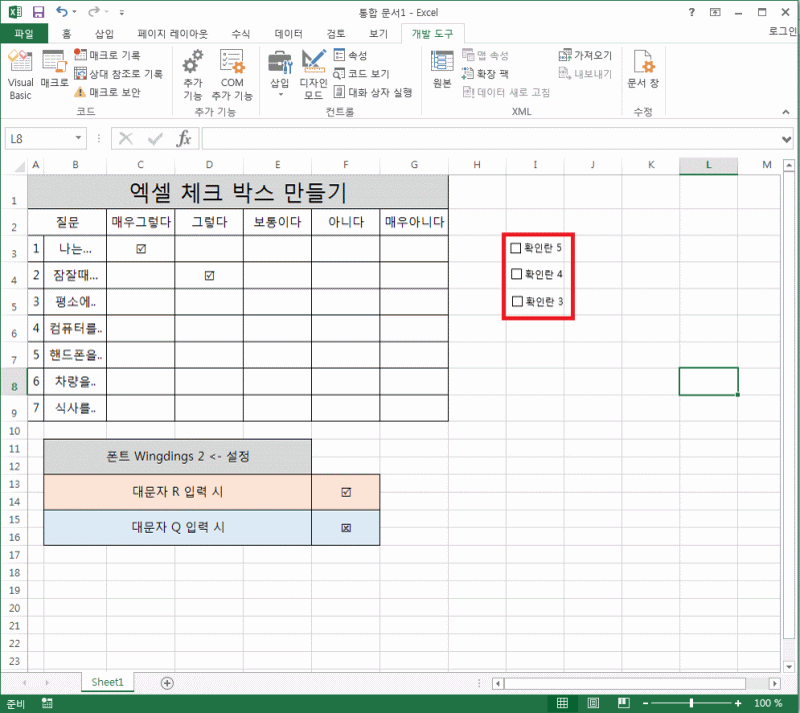Open XML 원본 (Source) pane
This screenshot has height=713, width=800.
[442, 69]
